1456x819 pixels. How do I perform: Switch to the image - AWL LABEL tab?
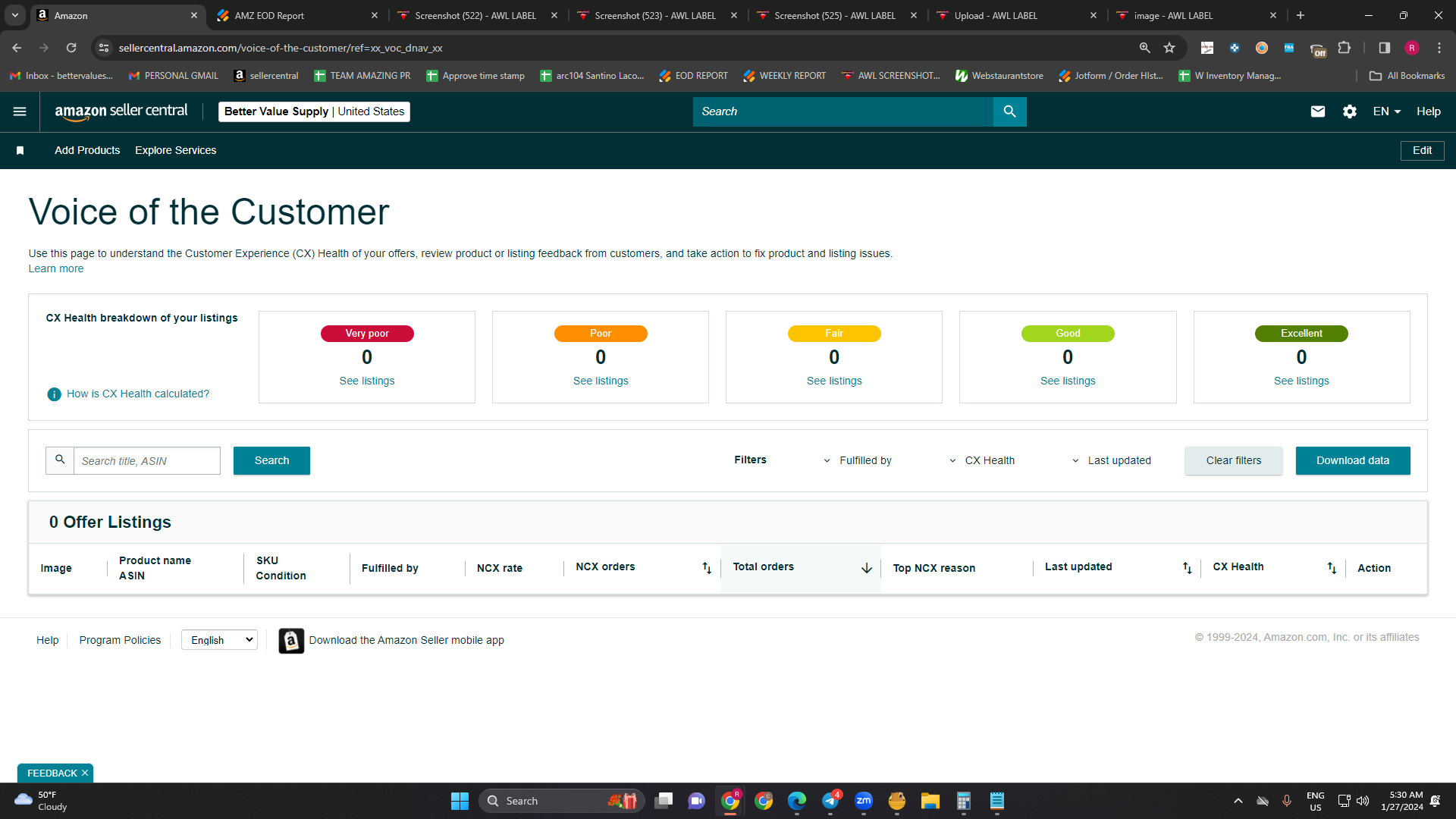coord(1197,15)
